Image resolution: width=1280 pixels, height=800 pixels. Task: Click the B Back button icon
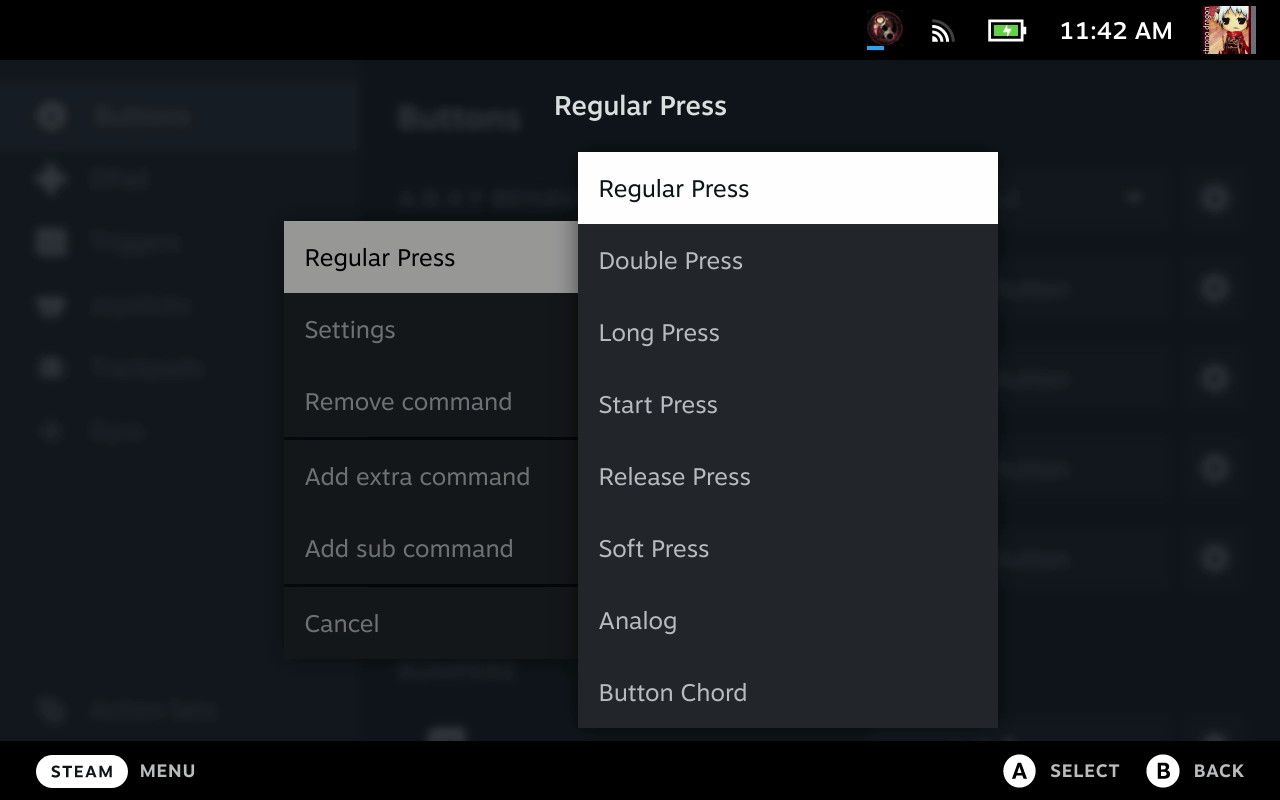point(1163,771)
